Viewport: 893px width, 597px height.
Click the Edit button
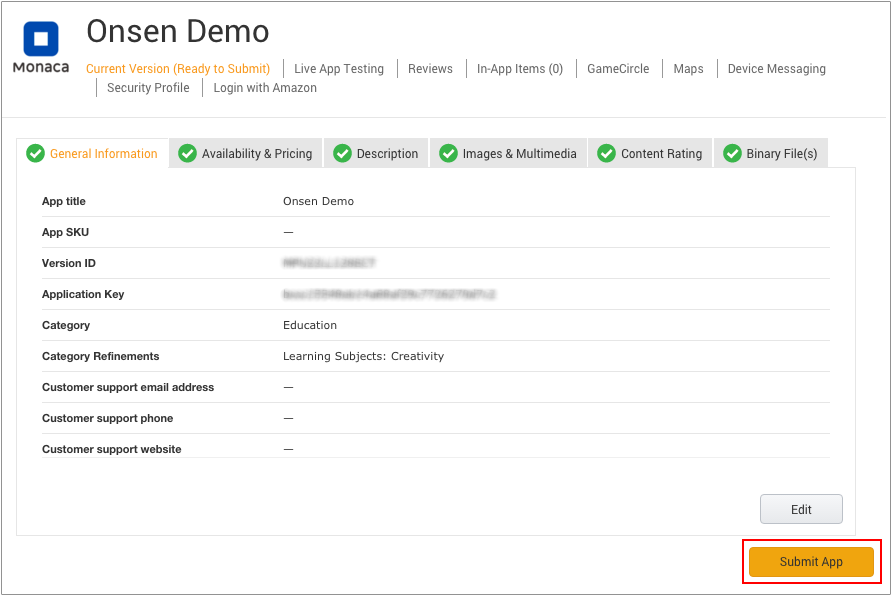click(801, 509)
